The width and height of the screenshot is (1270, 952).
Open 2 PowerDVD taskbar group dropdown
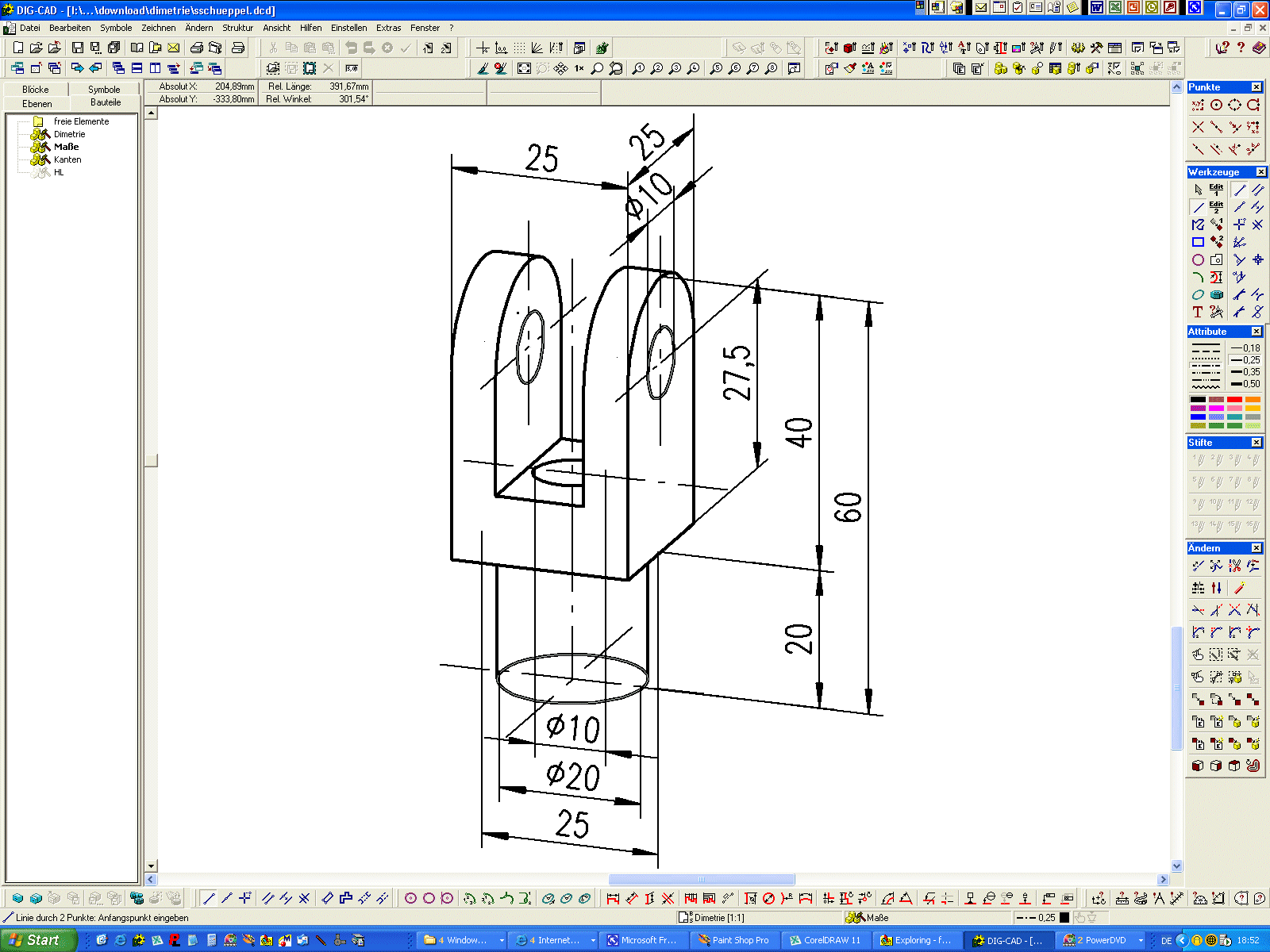pyautogui.click(x=1141, y=940)
